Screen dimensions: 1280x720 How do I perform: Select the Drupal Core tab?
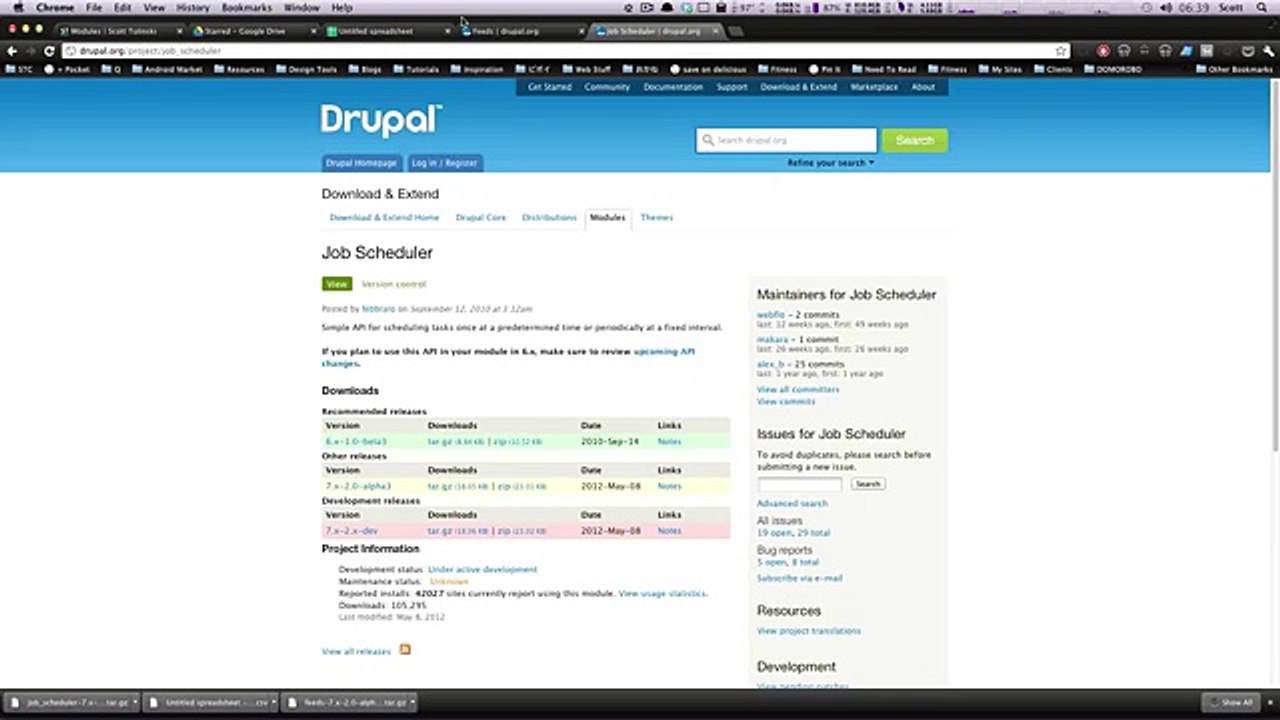[x=481, y=217]
